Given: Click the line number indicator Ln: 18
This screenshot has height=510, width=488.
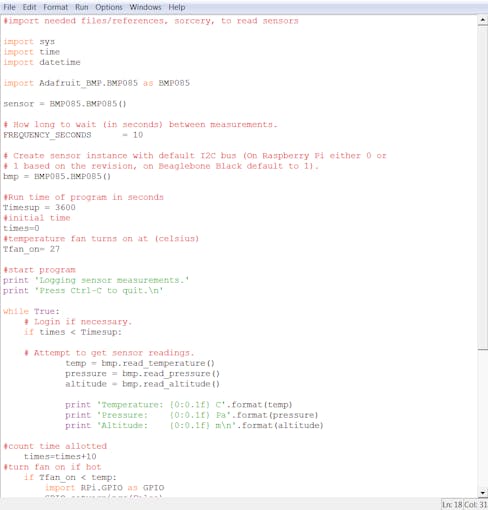Looking at the screenshot, I should coord(452,505).
